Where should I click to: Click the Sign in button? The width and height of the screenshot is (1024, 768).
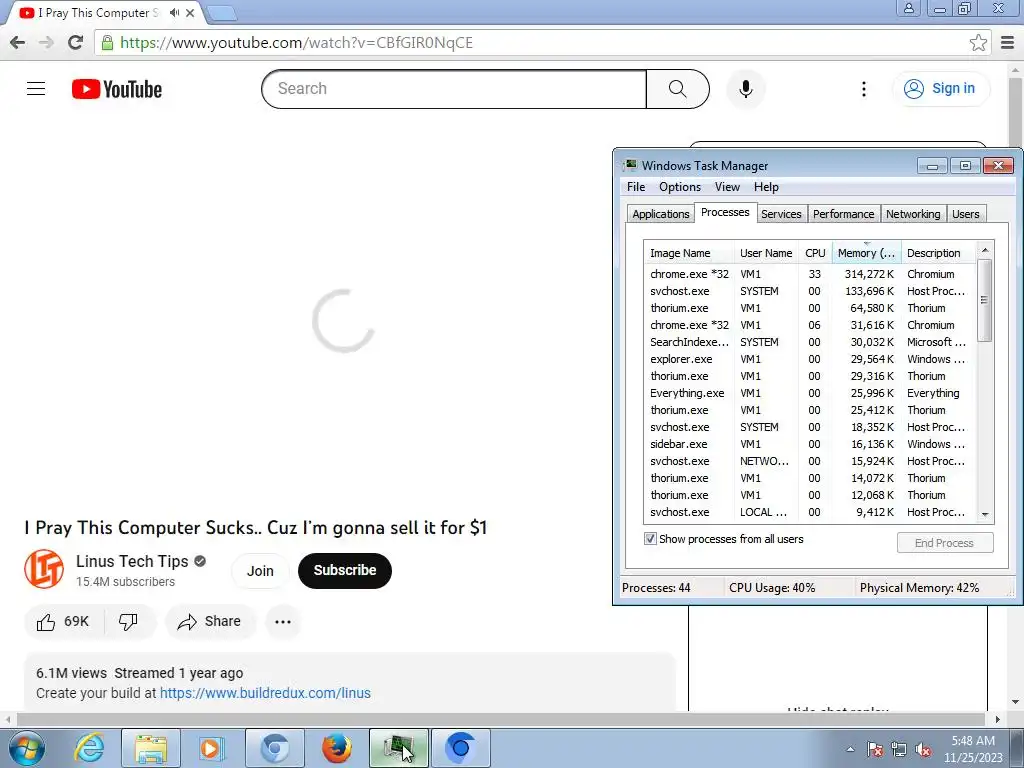tap(941, 89)
